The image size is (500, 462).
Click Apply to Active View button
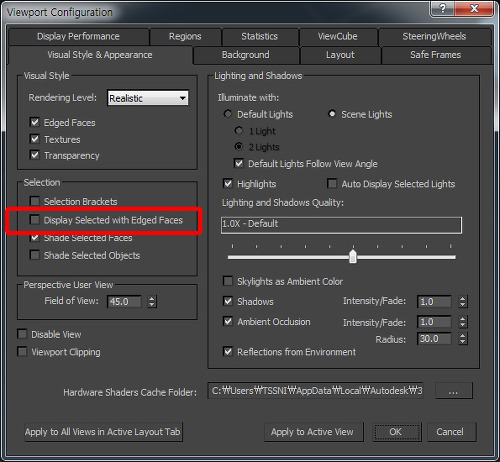click(314, 432)
